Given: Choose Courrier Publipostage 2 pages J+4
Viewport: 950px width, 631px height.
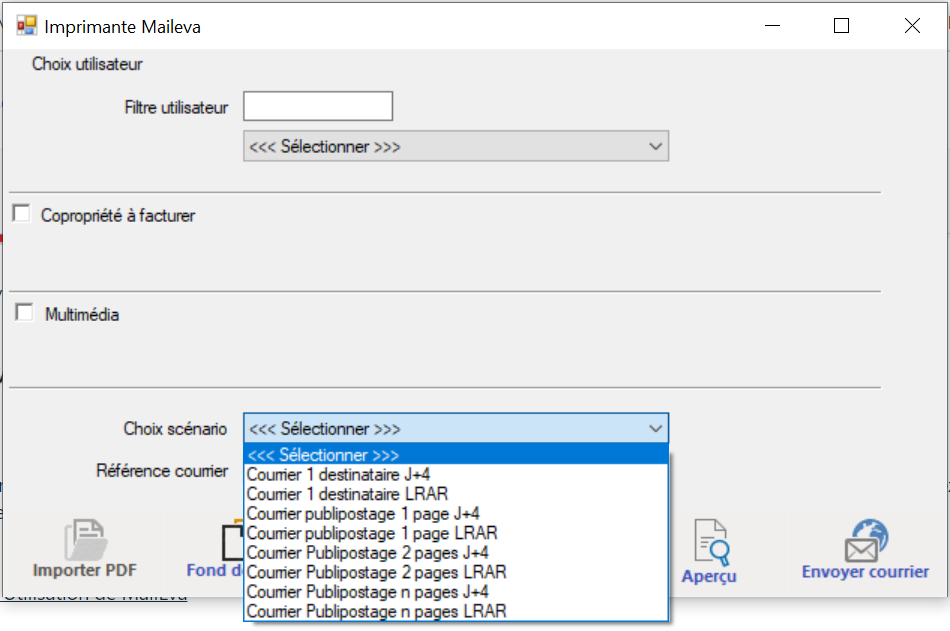Looking at the screenshot, I should pos(456,552).
